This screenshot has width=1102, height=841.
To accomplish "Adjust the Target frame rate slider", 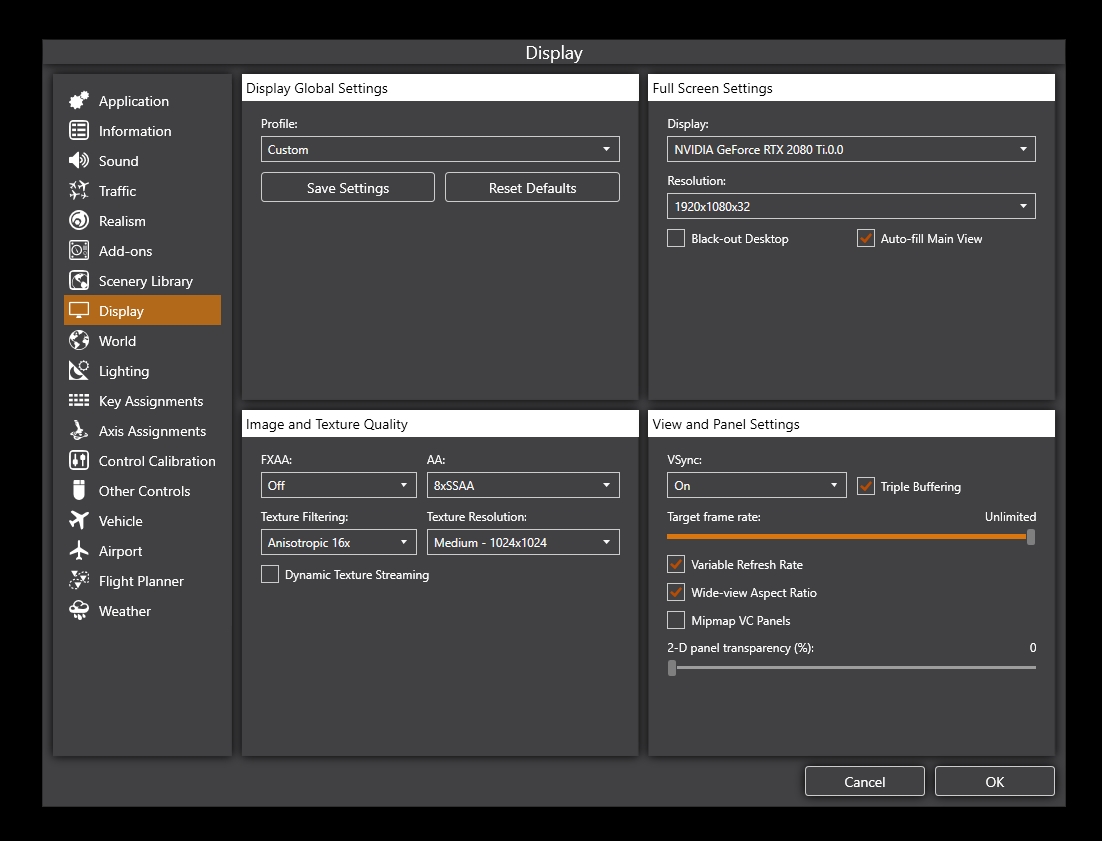I will 1030,537.
